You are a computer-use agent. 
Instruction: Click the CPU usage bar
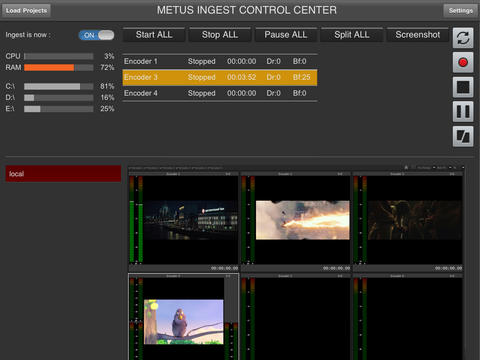(59, 56)
